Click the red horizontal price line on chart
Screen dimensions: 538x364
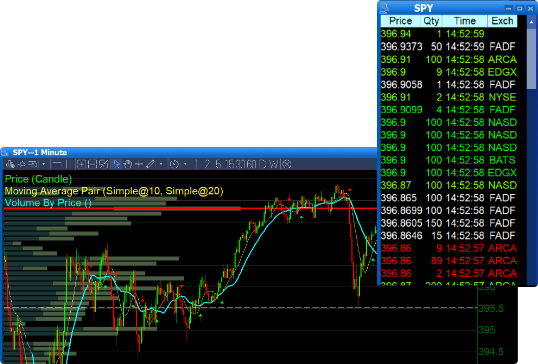[189, 208]
